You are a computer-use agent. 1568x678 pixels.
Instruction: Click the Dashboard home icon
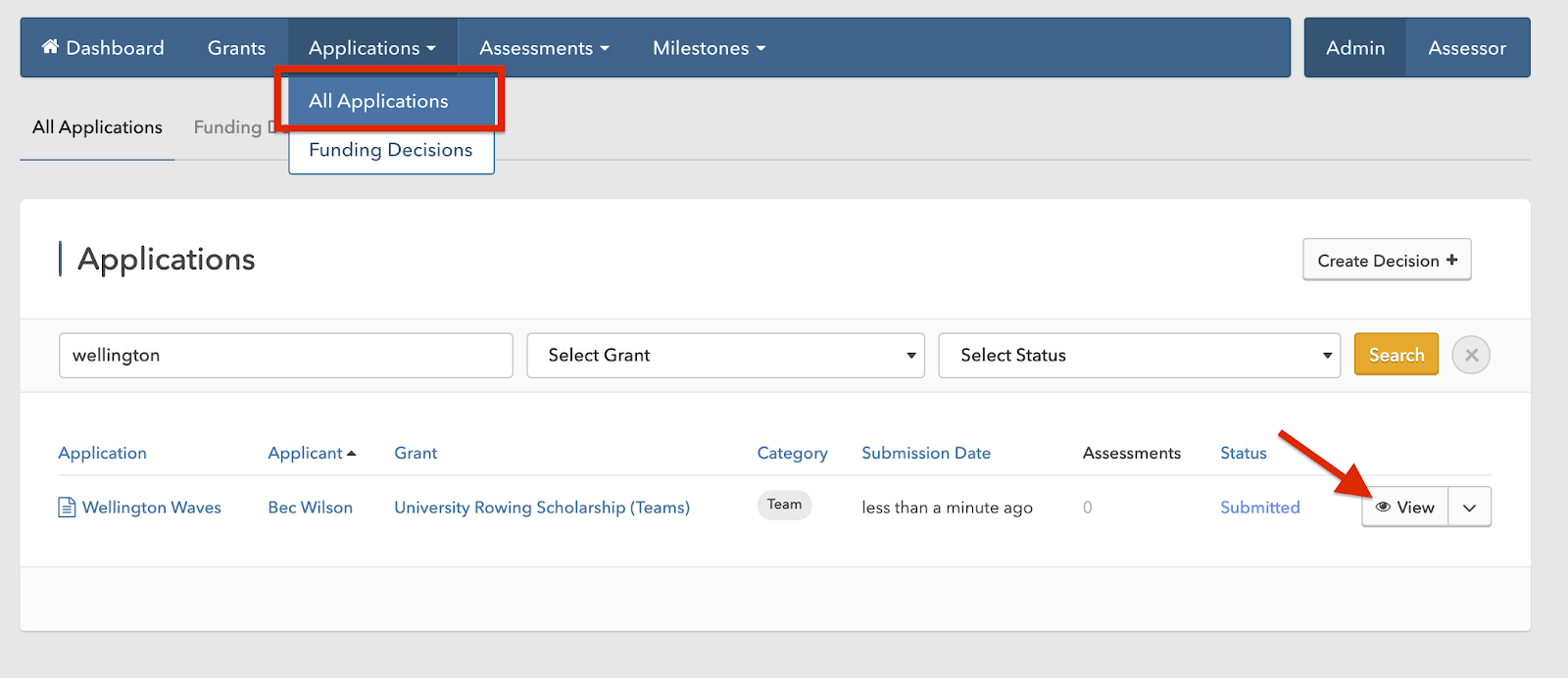click(x=50, y=47)
